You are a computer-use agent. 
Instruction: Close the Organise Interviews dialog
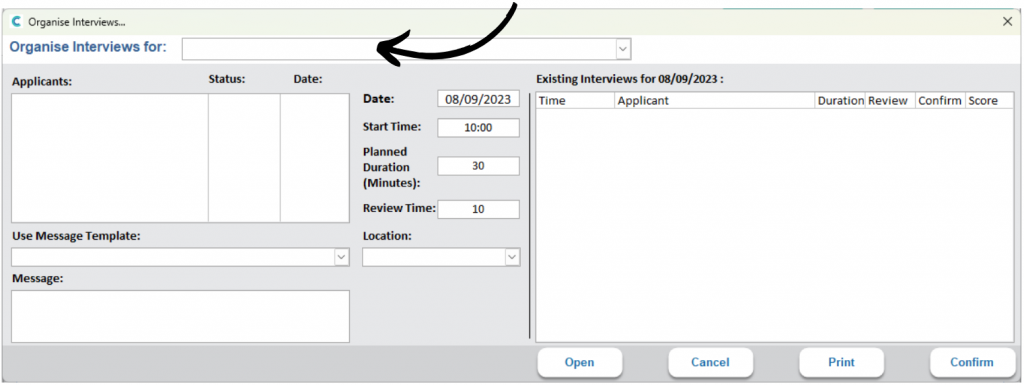tap(1007, 22)
